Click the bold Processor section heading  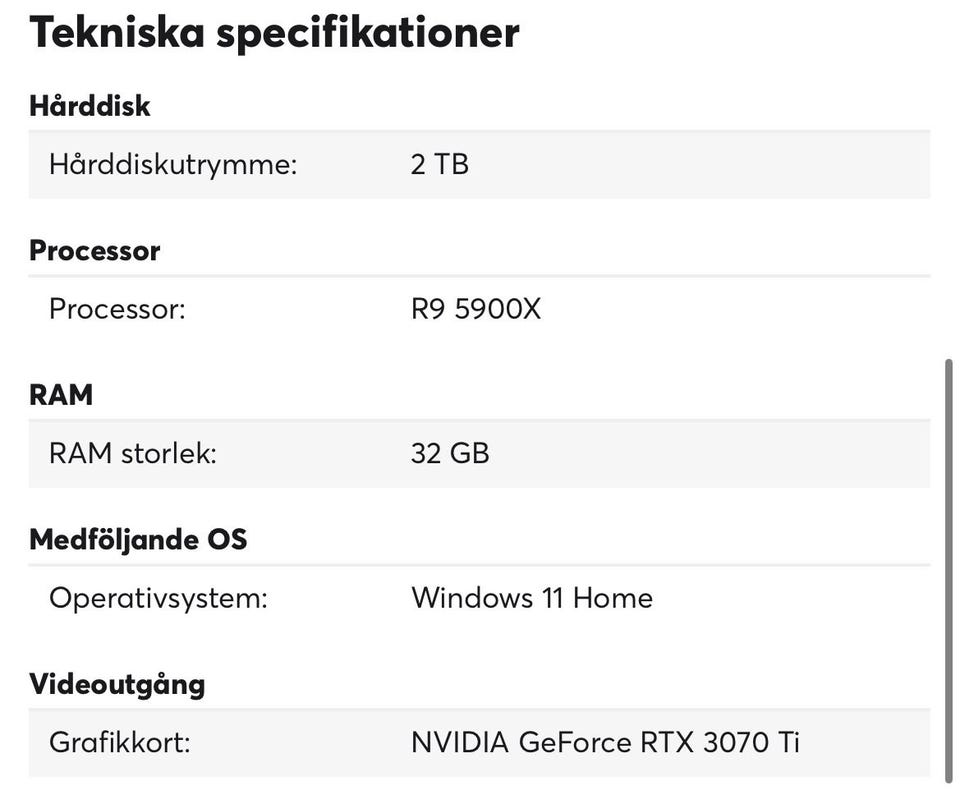click(95, 250)
